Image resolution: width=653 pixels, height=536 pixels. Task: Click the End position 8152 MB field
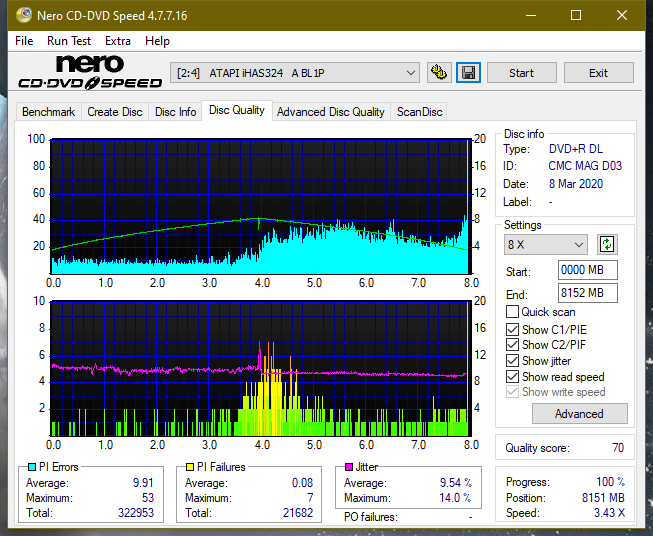[x=587, y=293]
